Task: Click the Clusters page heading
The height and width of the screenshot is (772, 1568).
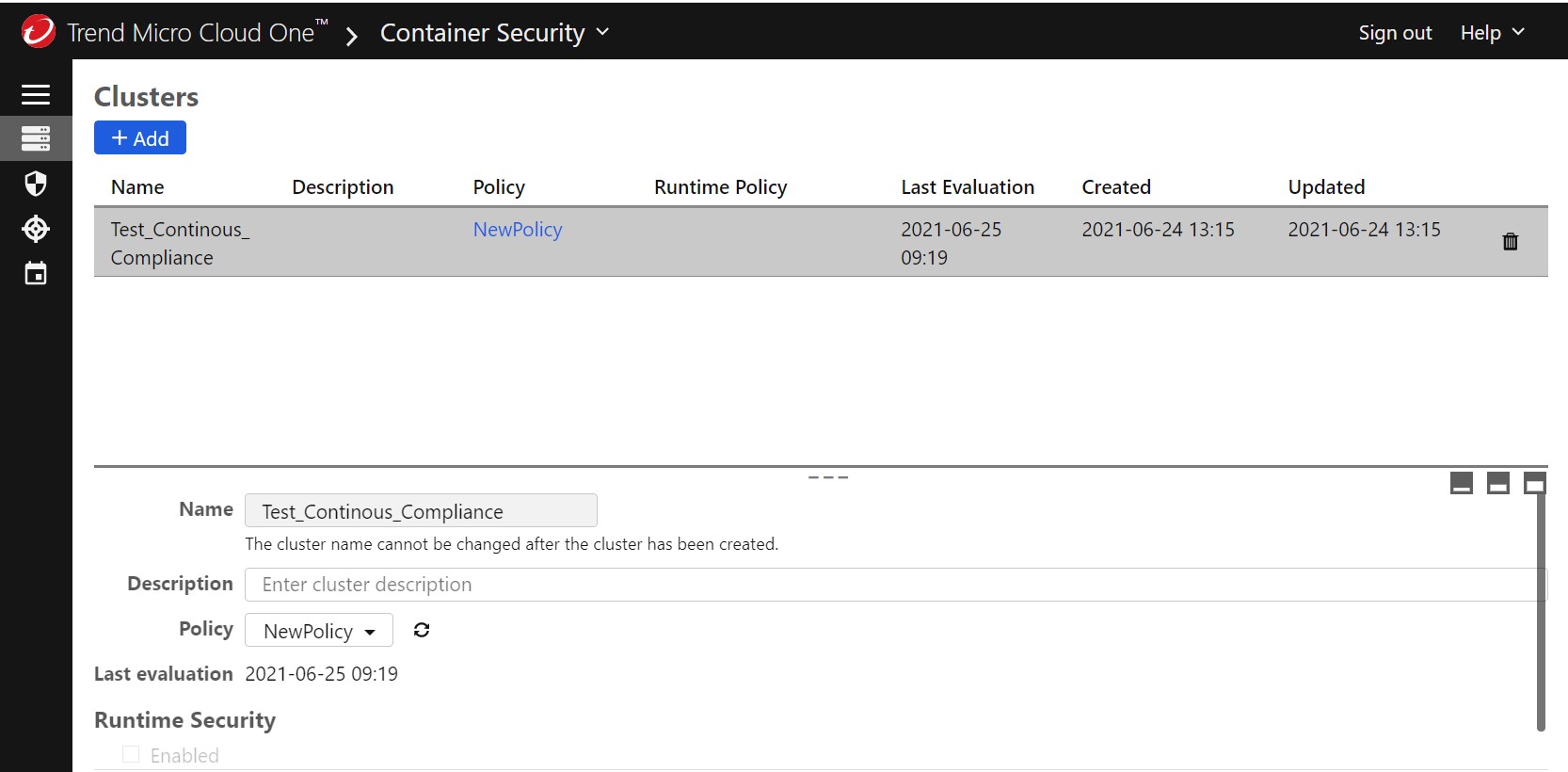Action: 146,97
